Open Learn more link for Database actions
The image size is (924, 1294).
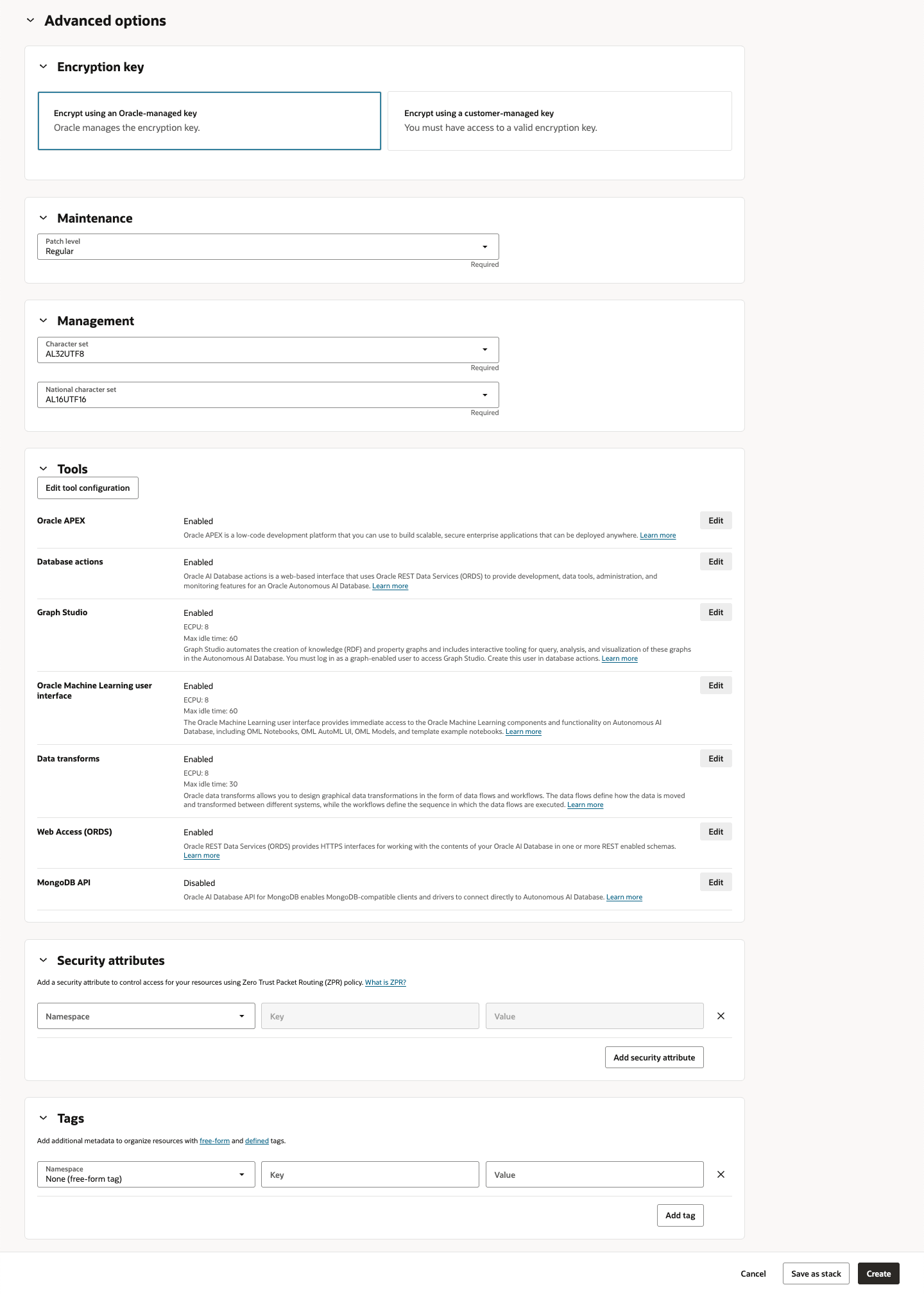pos(390,586)
